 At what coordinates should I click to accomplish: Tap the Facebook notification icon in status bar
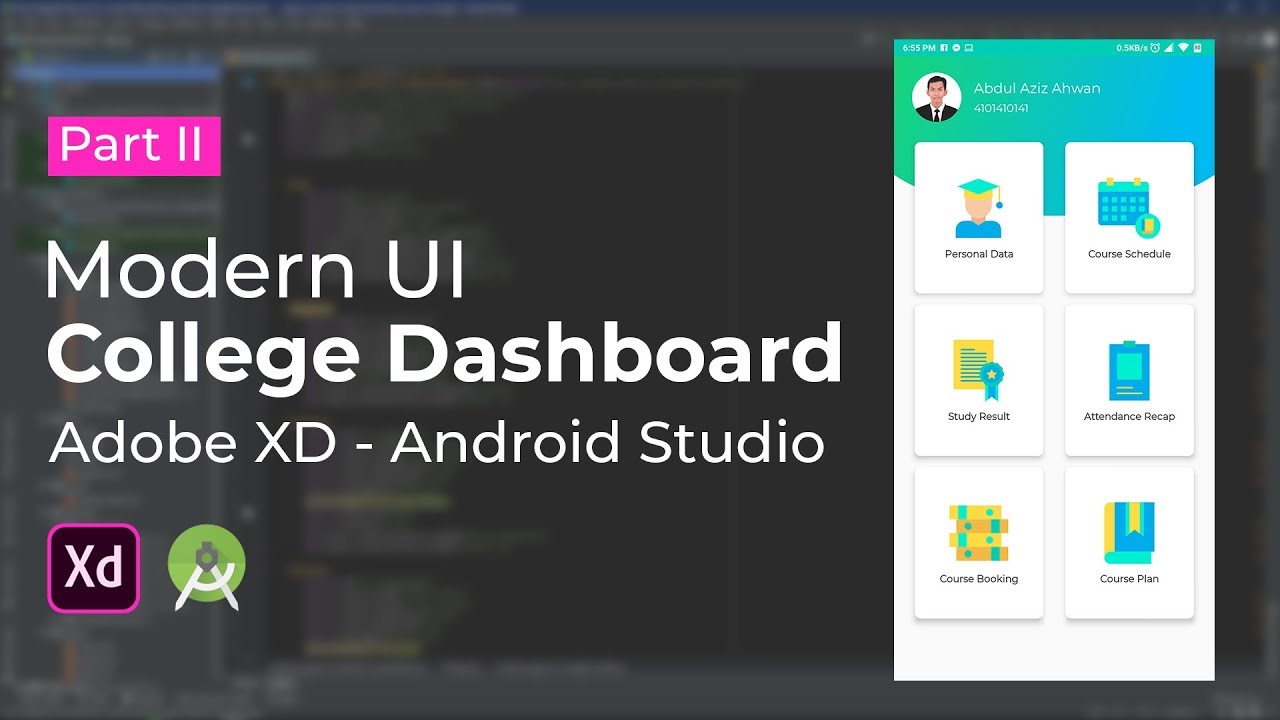tap(945, 48)
